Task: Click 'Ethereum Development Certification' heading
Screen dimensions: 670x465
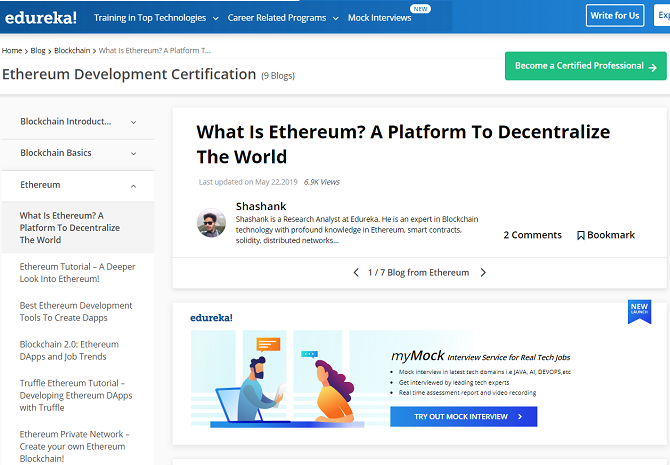Action: coord(129,74)
